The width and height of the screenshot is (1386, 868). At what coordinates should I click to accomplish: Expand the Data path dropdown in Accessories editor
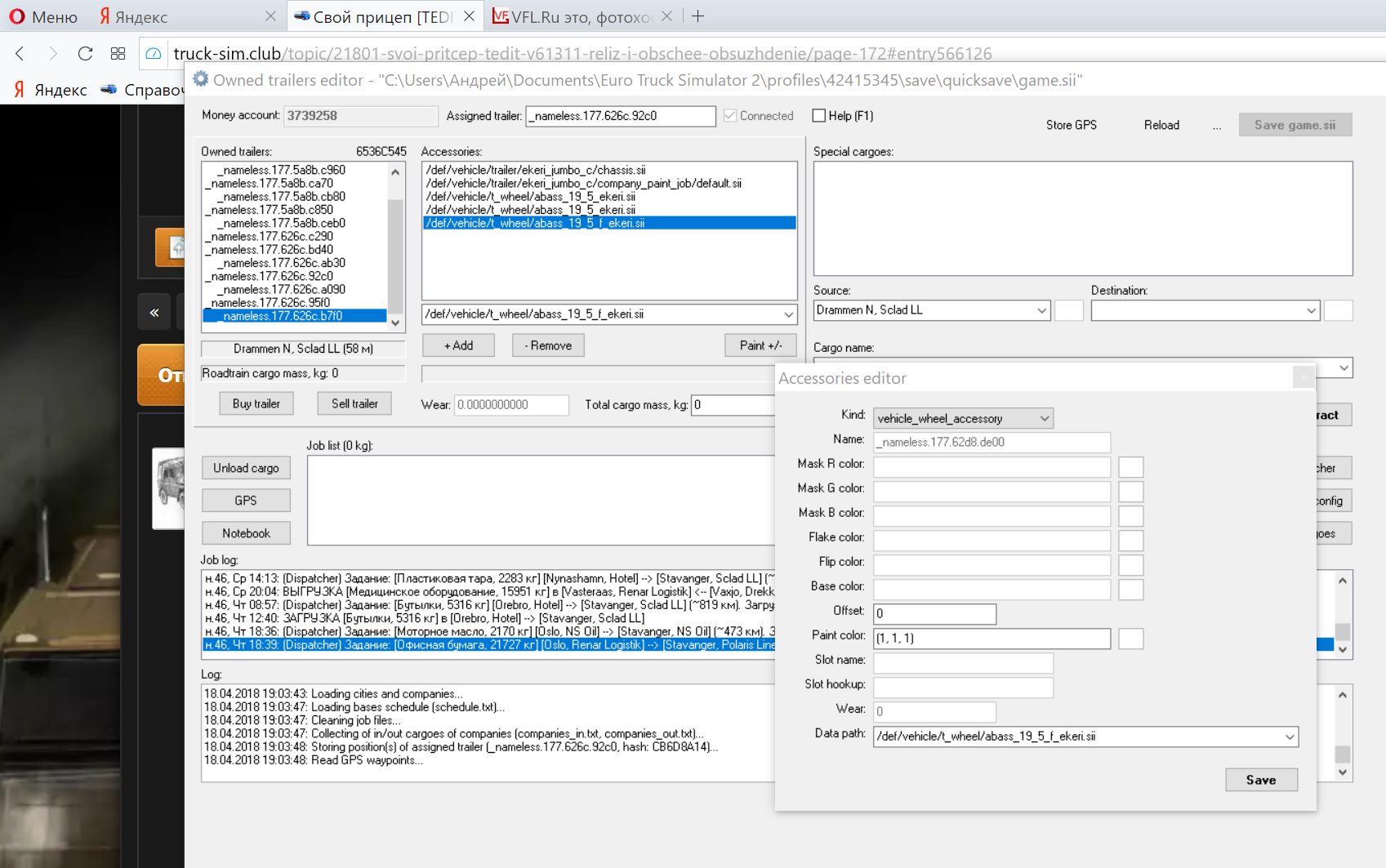point(1289,737)
